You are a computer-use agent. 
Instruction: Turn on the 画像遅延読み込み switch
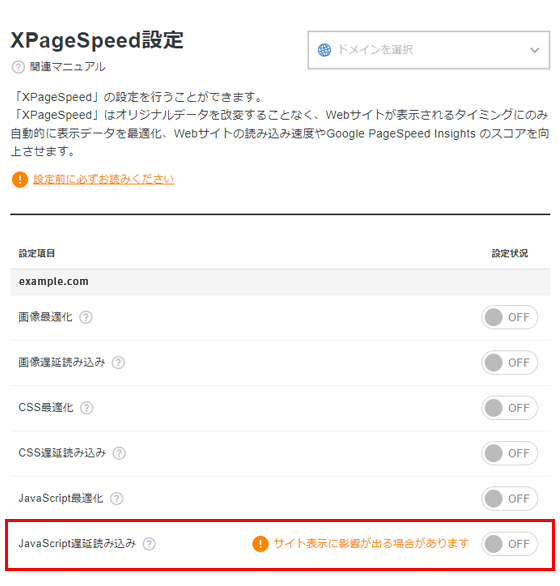510,363
